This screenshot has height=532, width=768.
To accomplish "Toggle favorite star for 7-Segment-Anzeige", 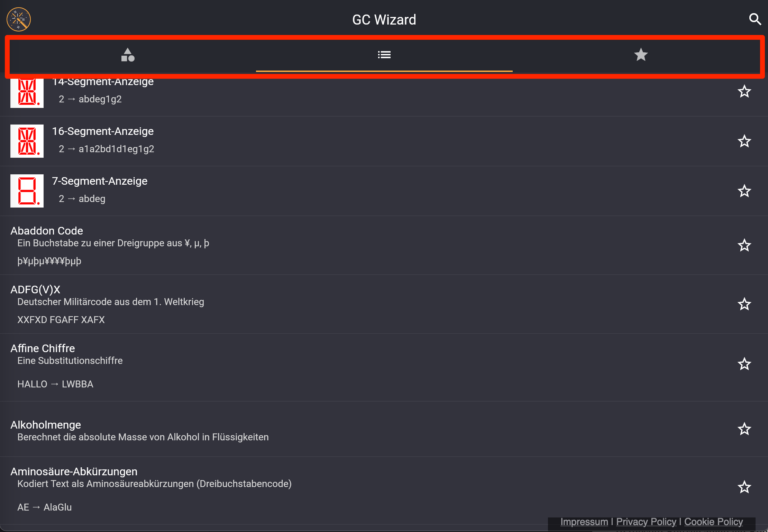I will [x=744, y=191].
